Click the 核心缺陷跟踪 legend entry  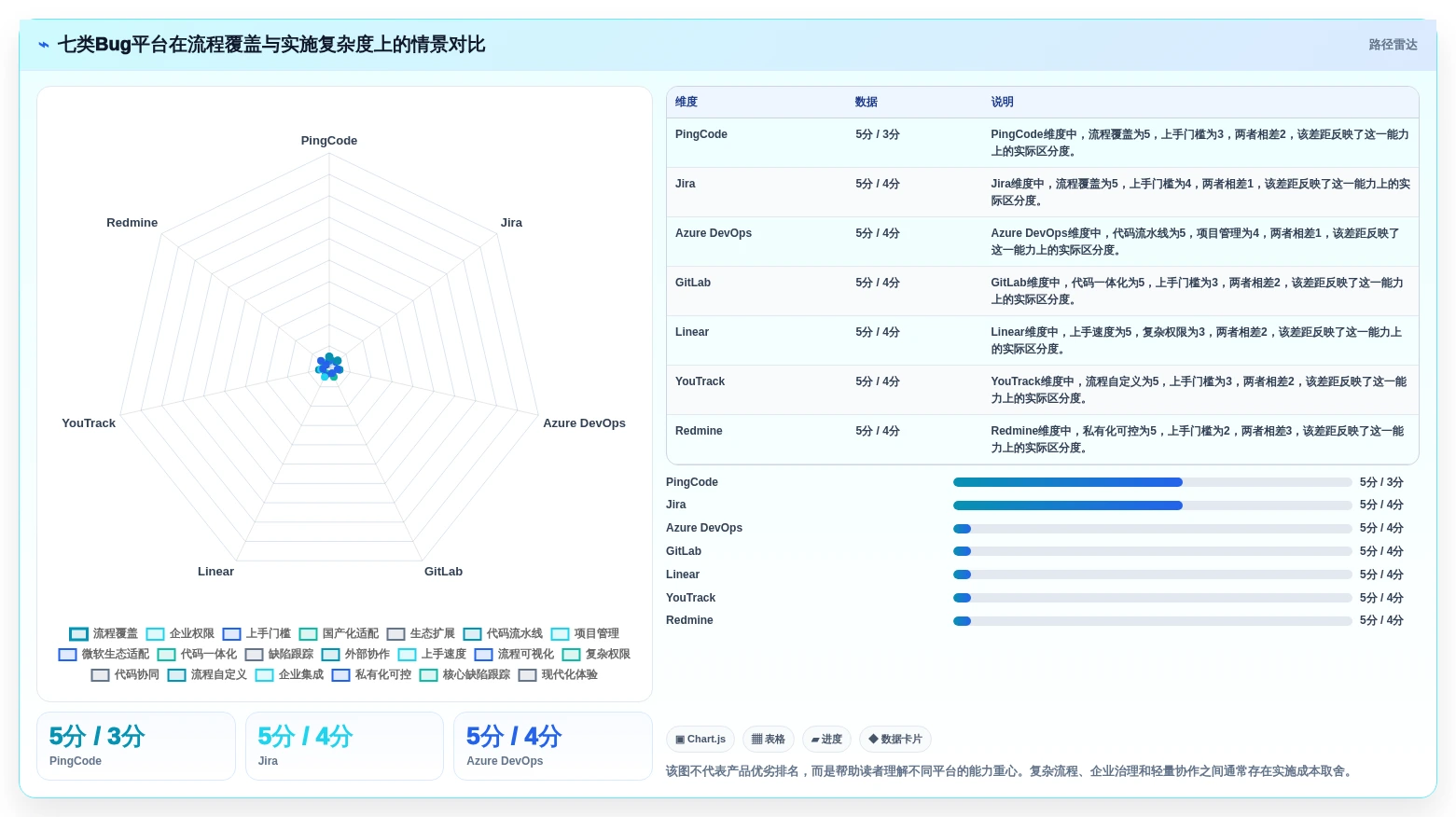(465, 674)
